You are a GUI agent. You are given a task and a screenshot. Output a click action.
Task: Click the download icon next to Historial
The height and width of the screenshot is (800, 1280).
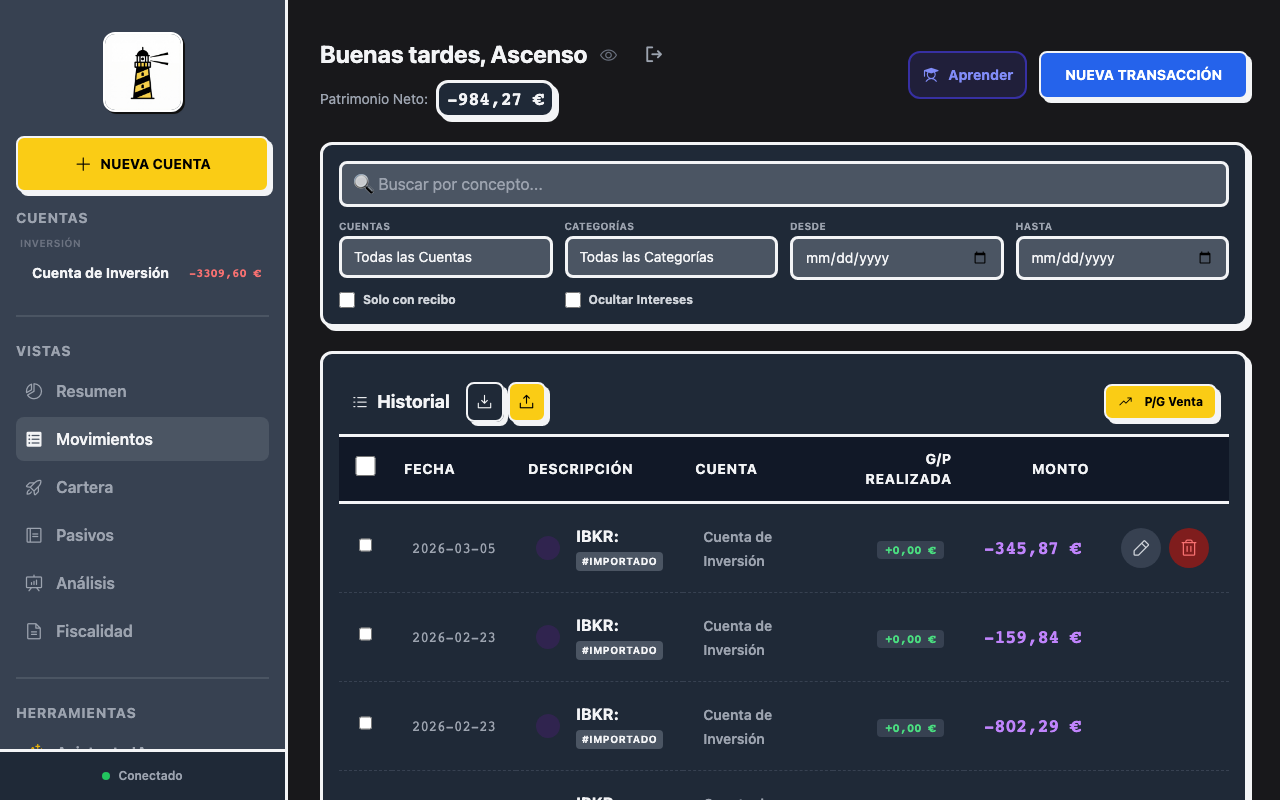click(x=484, y=402)
